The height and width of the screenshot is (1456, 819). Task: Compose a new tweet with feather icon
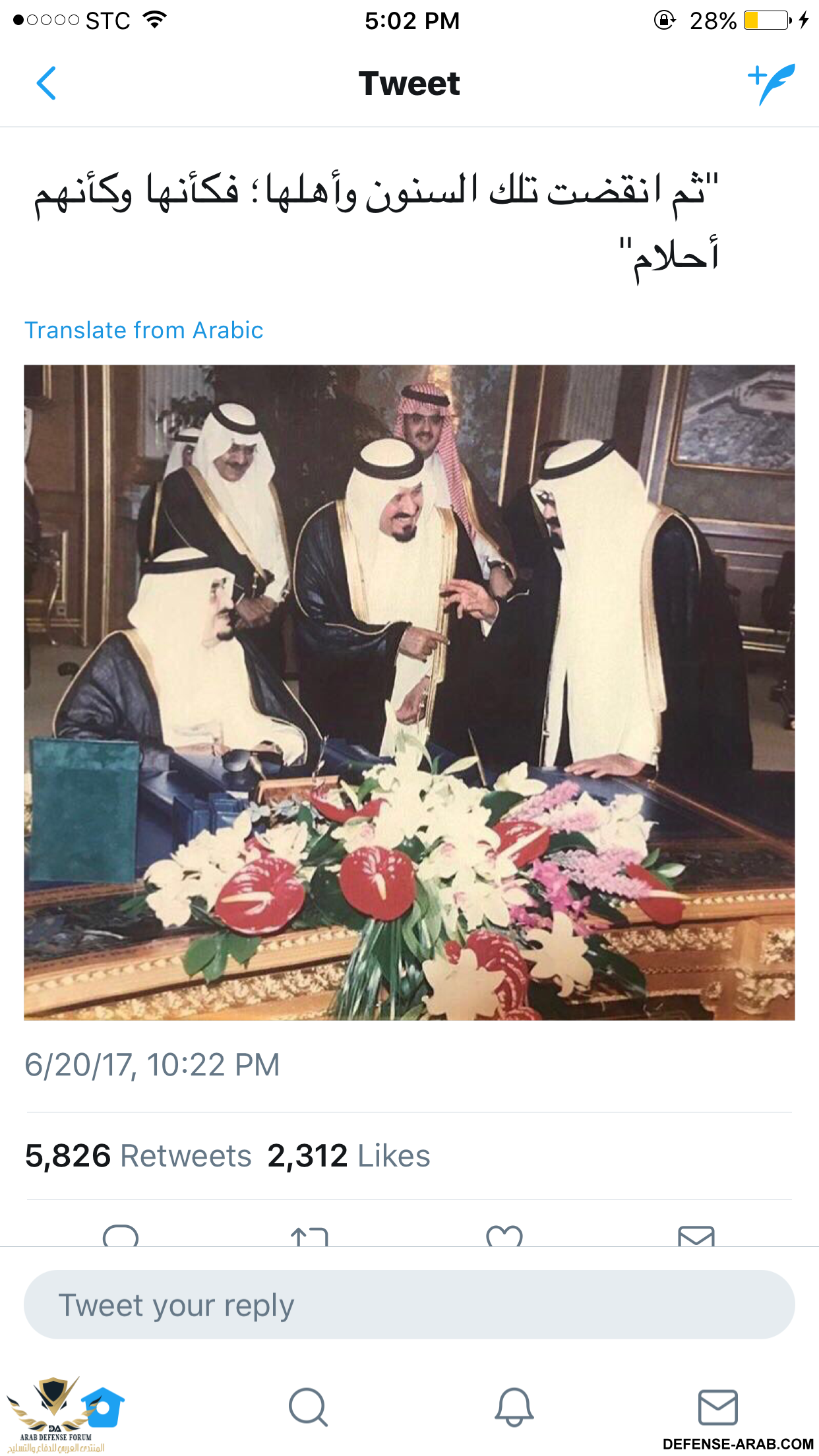pyautogui.click(x=771, y=84)
